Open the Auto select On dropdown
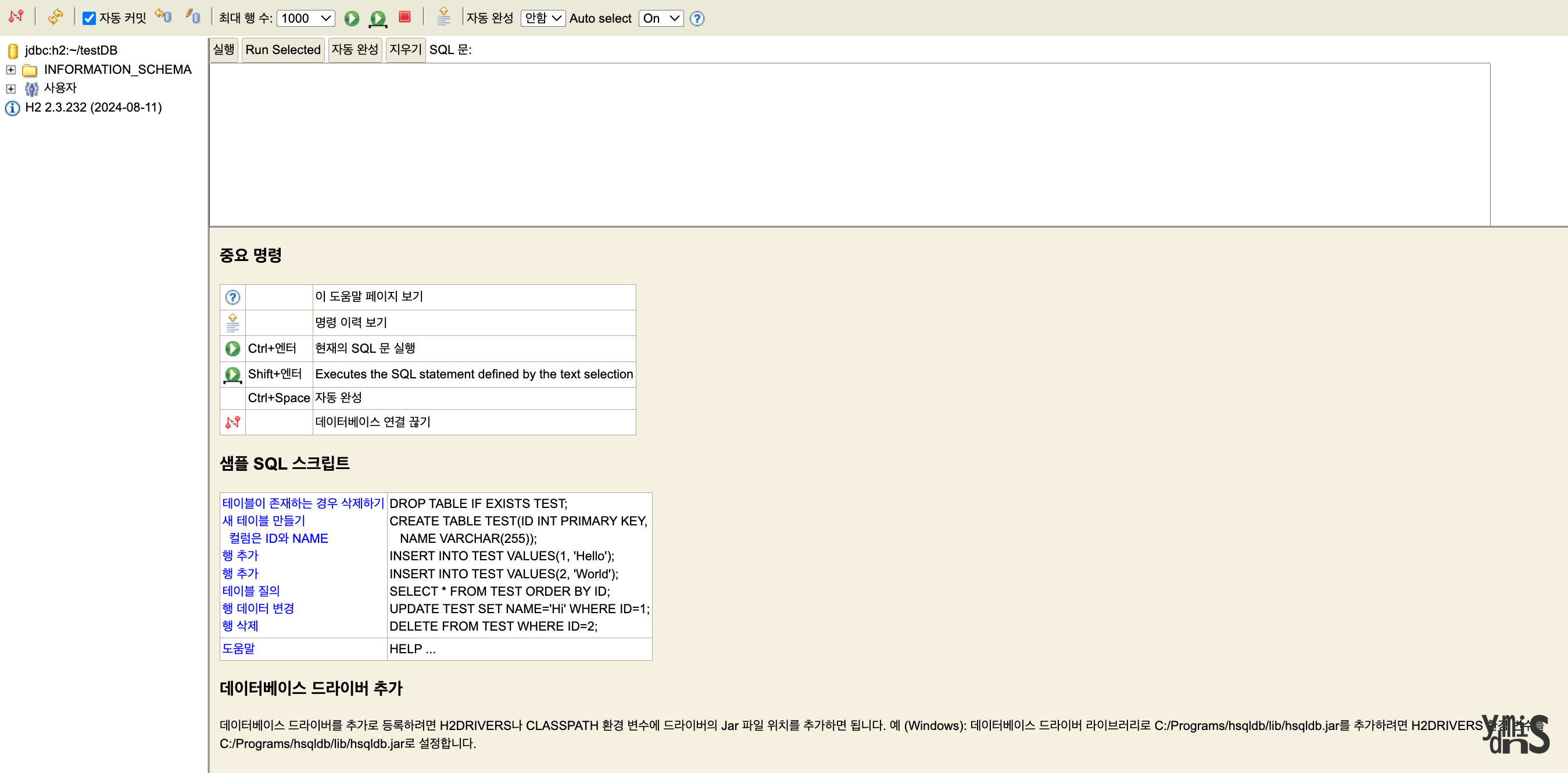The image size is (1568, 773). point(660,18)
